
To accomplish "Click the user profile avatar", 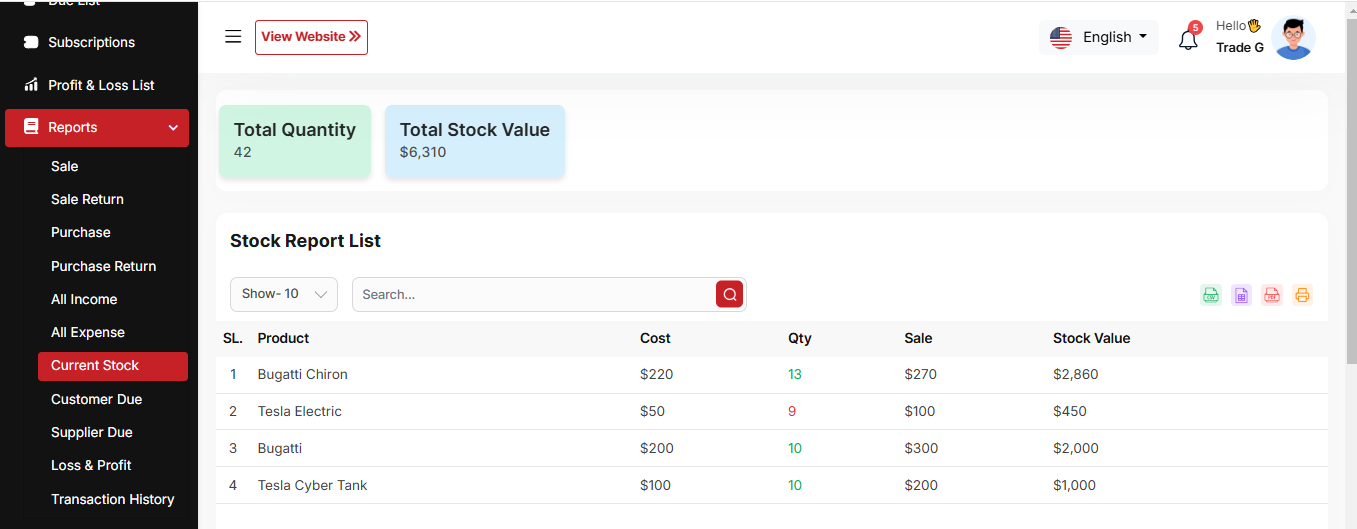I will [1293, 38].
